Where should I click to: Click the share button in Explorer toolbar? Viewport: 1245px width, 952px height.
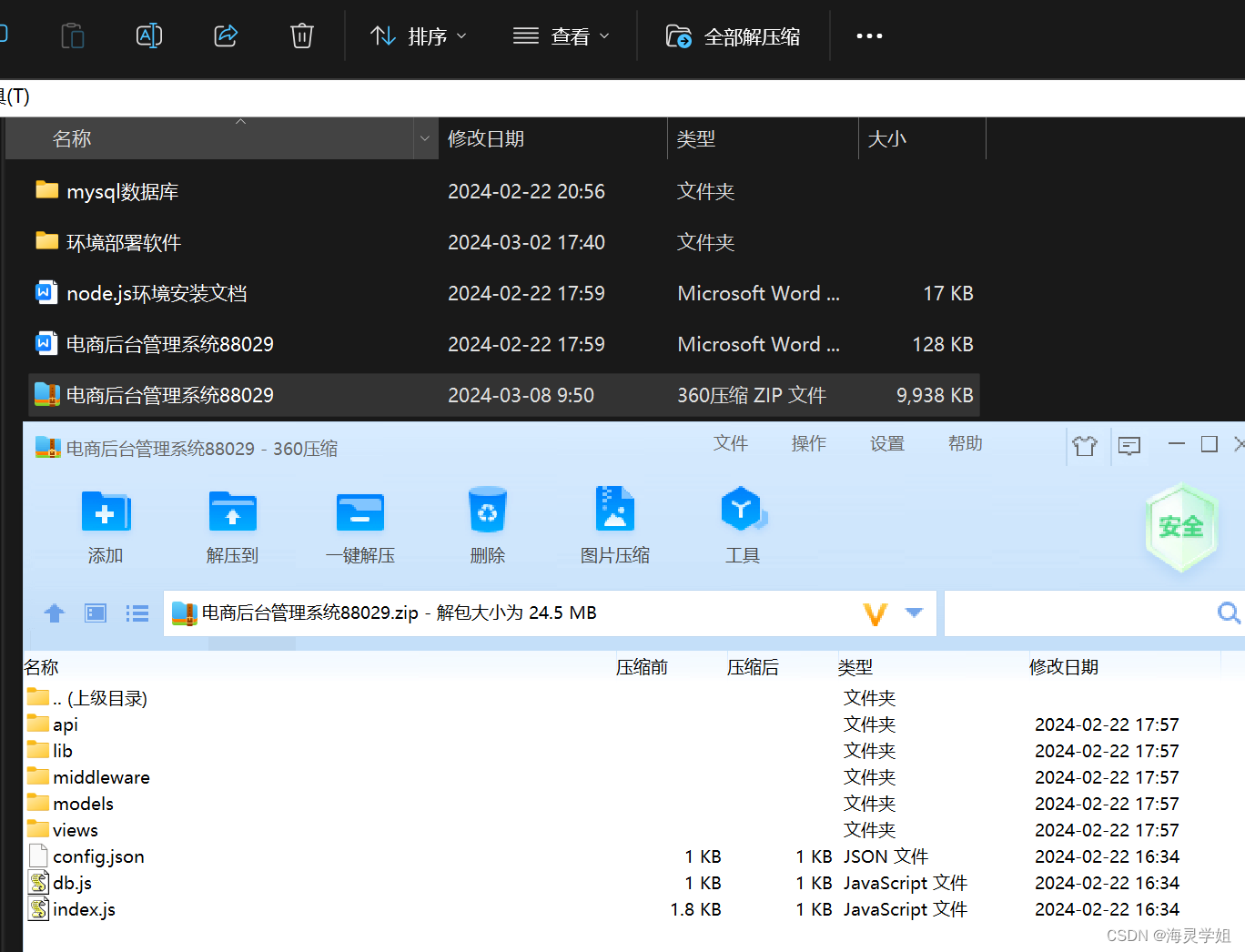(x=225, y=35)
